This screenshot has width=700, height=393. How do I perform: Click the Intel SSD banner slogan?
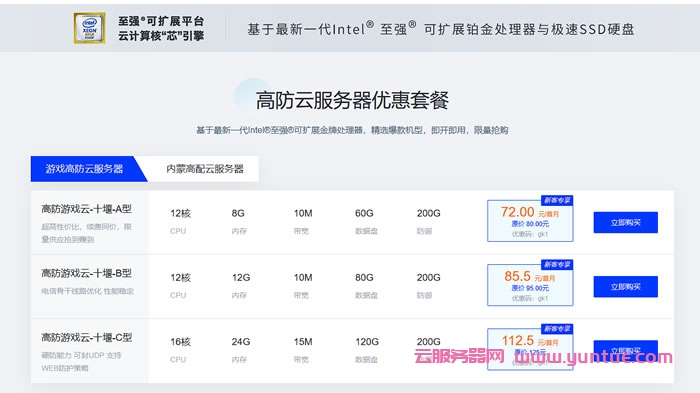coord(441,29)
